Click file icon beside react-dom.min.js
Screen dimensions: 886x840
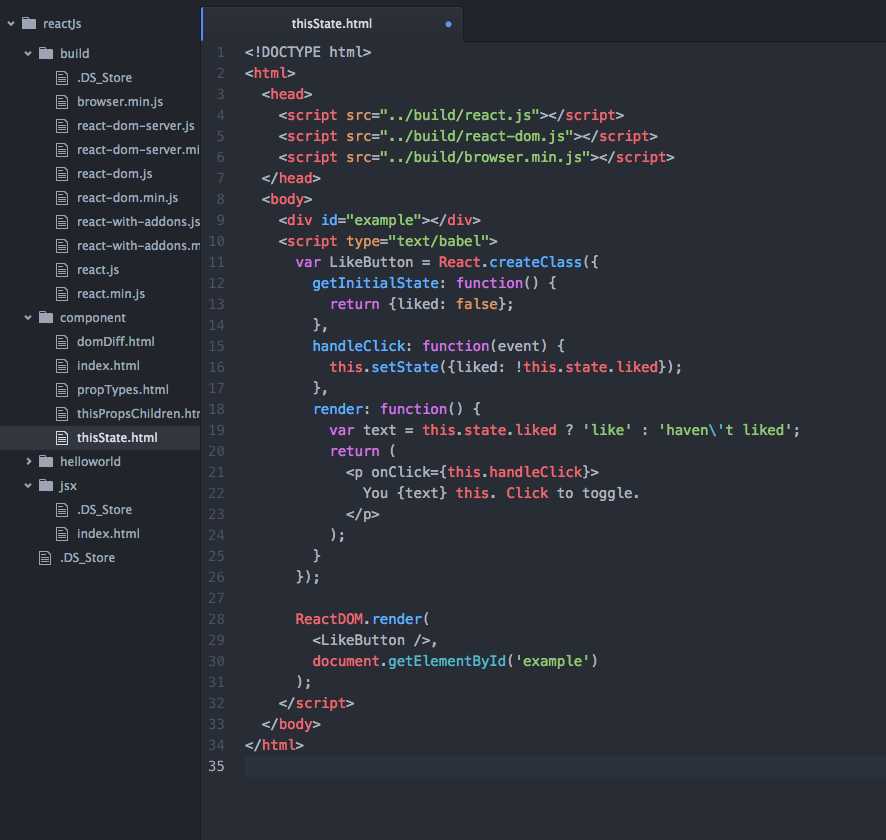click(x=62, y=198)
